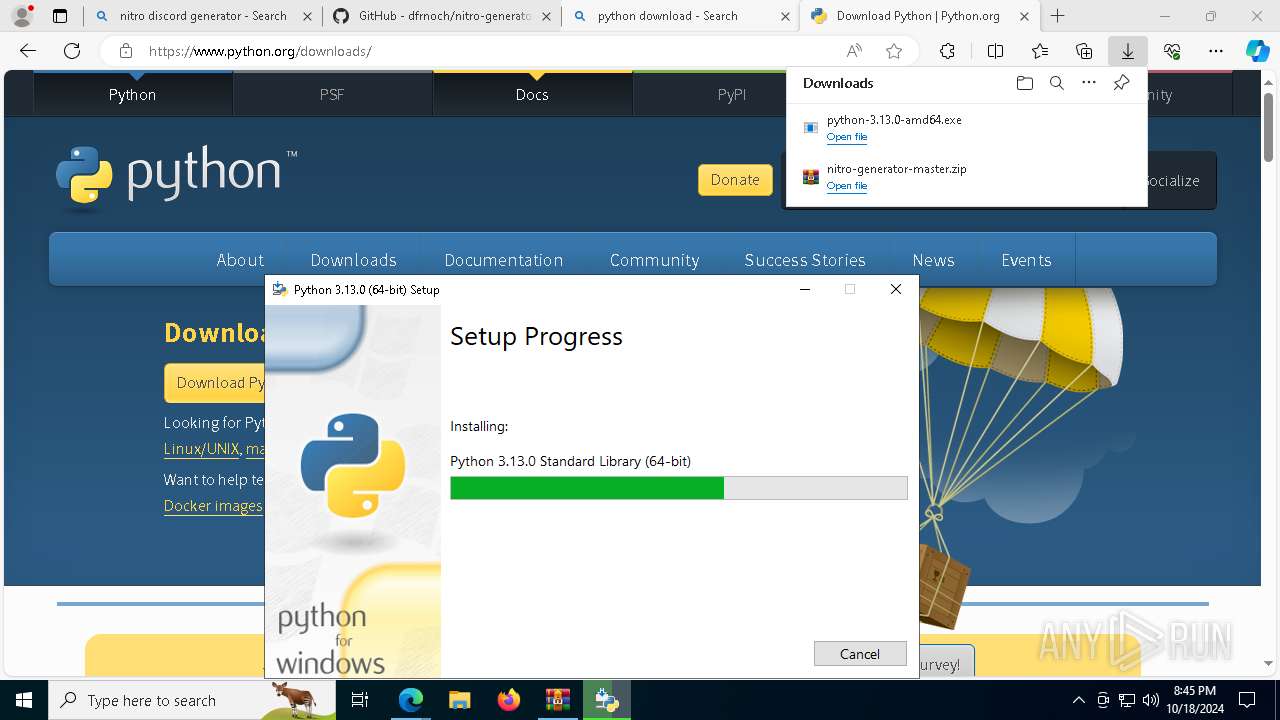Open the PyPI site tab
1280x720 pixels.
pos(732,94)
